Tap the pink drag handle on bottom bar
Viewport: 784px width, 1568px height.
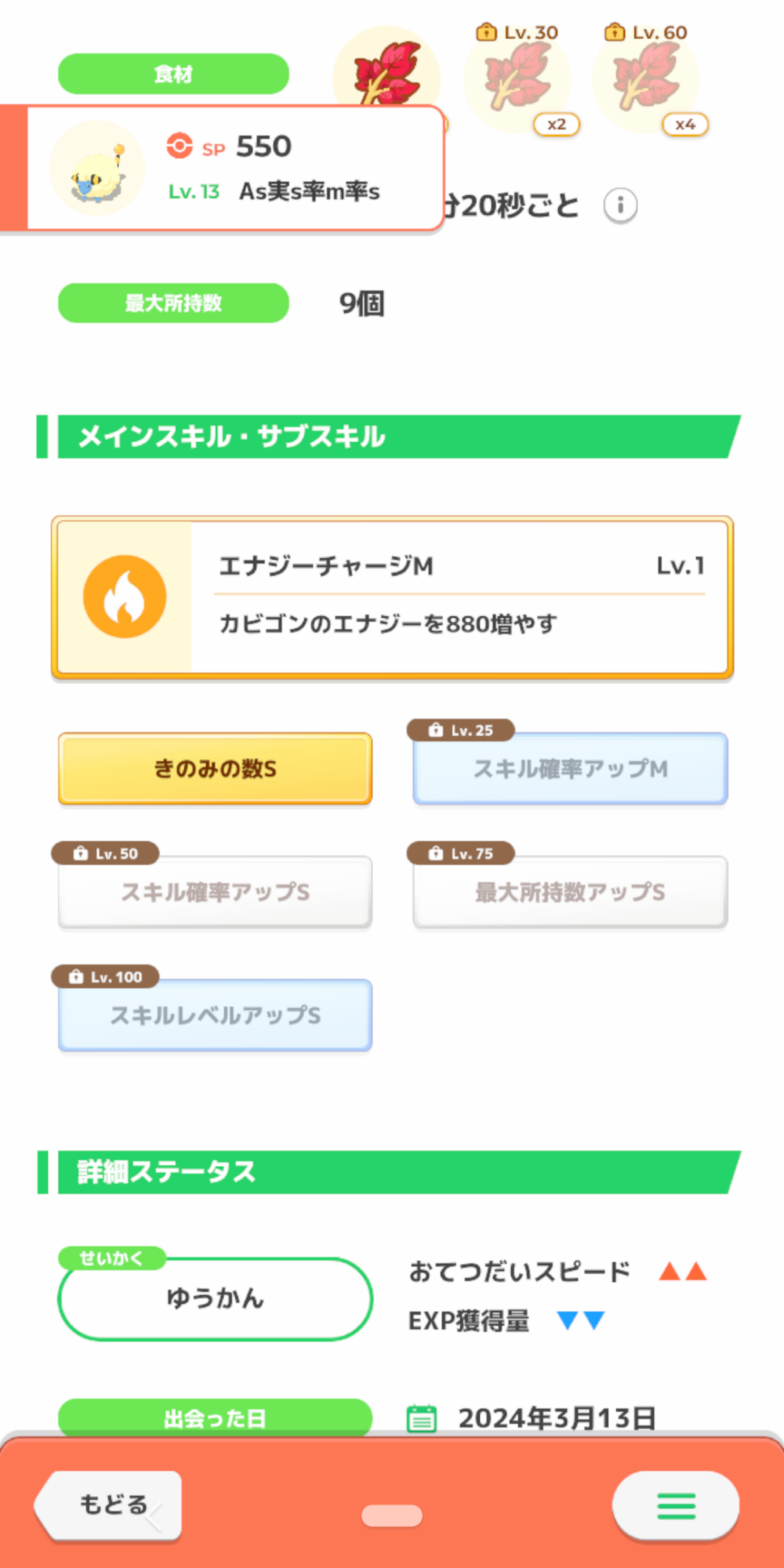point(392,1515)
